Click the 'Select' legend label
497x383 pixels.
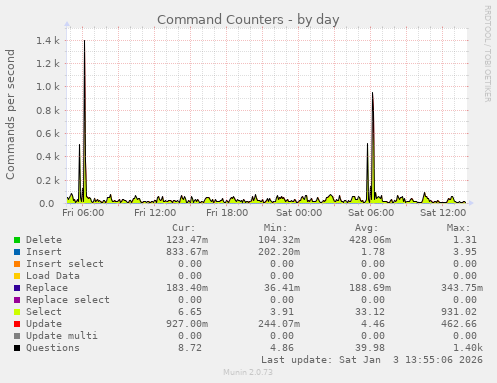44,312
